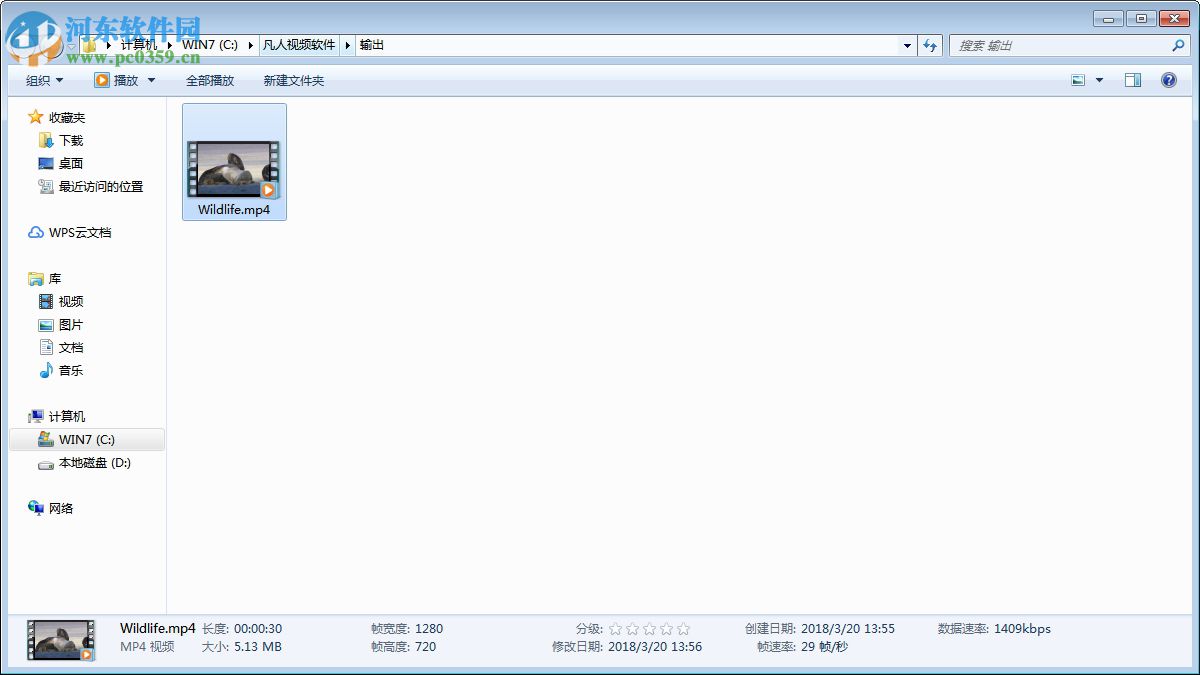Click 输出 in the address path
The width and height of the screenshot is (1200, 675).
[372, 45]
